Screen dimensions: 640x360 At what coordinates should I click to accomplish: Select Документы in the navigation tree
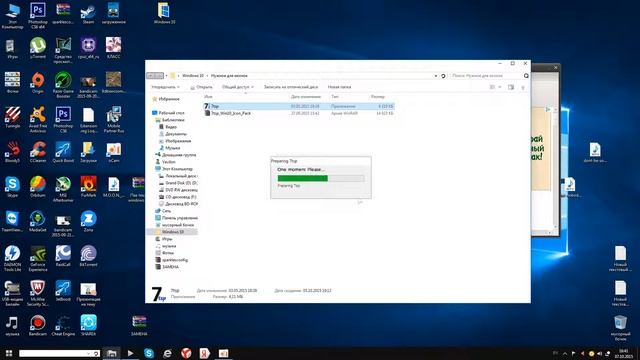(x=173, y=134)
